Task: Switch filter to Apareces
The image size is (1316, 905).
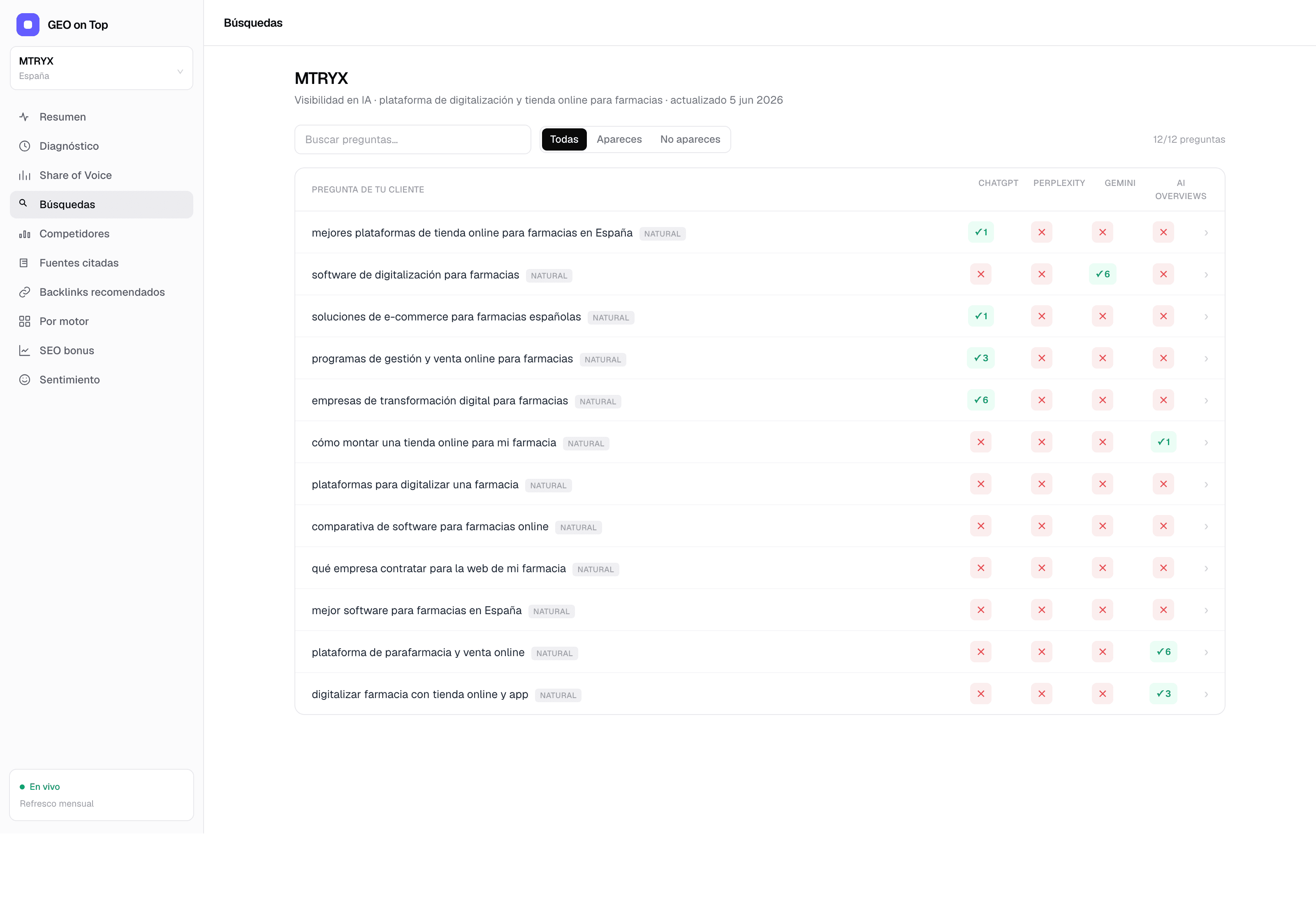Action: pos(619,139)
